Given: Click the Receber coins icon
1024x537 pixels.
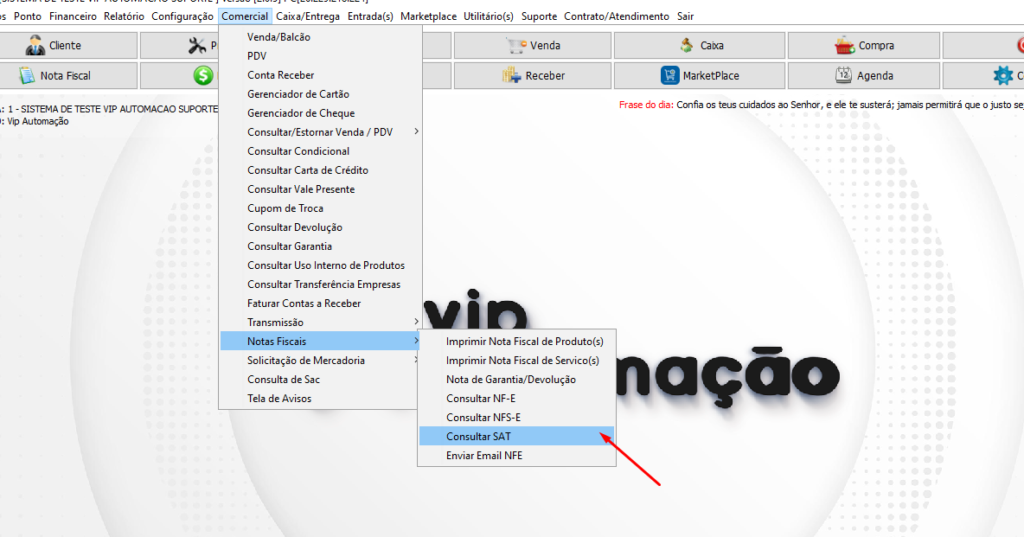Looking at the screenshot, I should pos(511,75).
